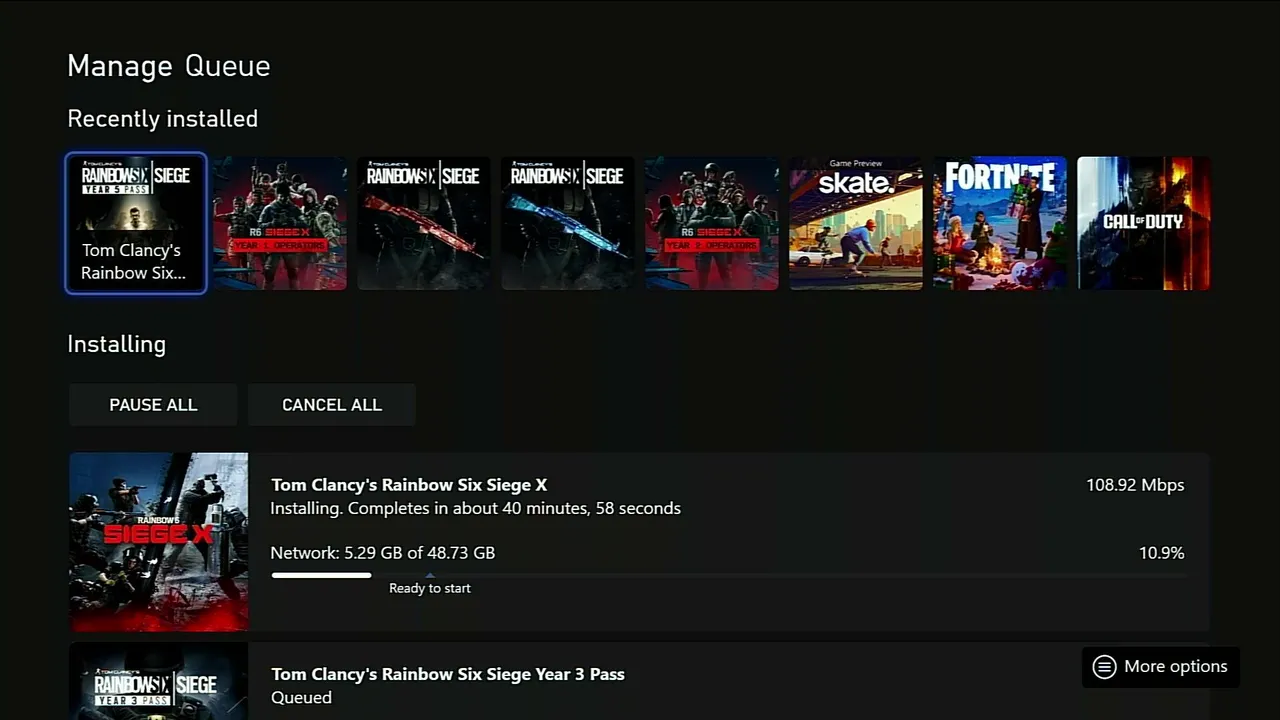Select the Year 3 Pass queued item artwork
This screenshot has height=720, width=1280.
tap(159, 681)
